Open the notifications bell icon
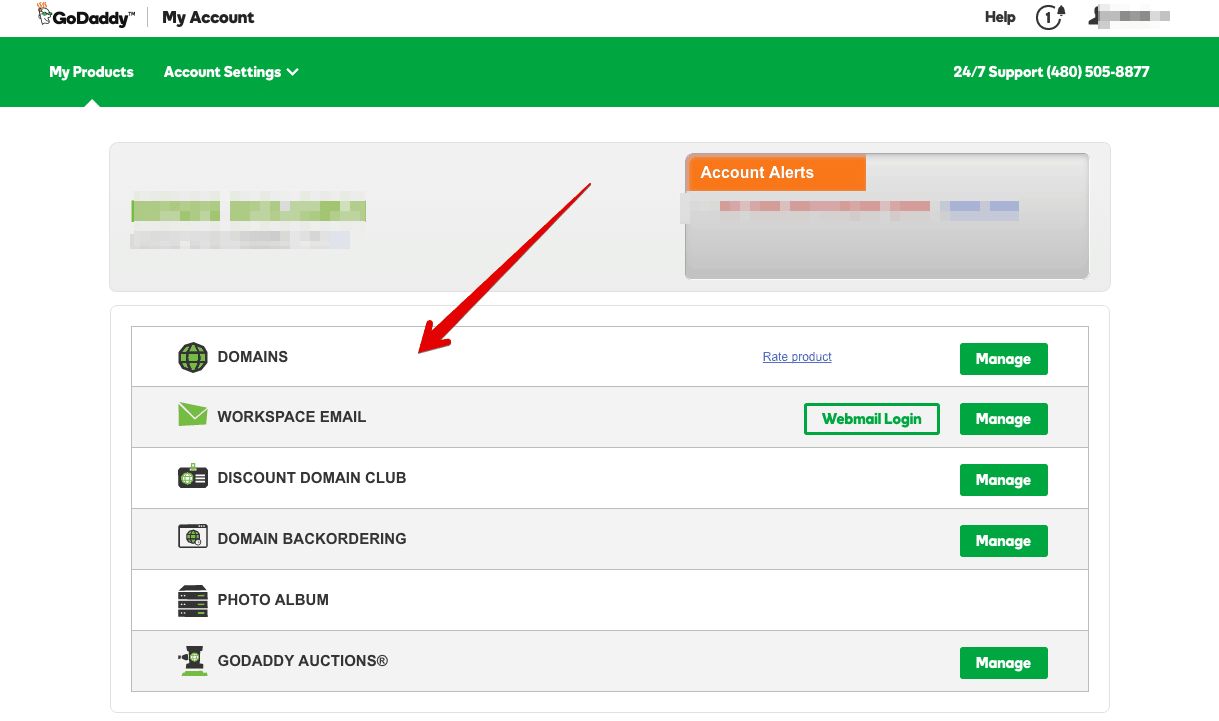1219x721 pixels. [1050, 17]
